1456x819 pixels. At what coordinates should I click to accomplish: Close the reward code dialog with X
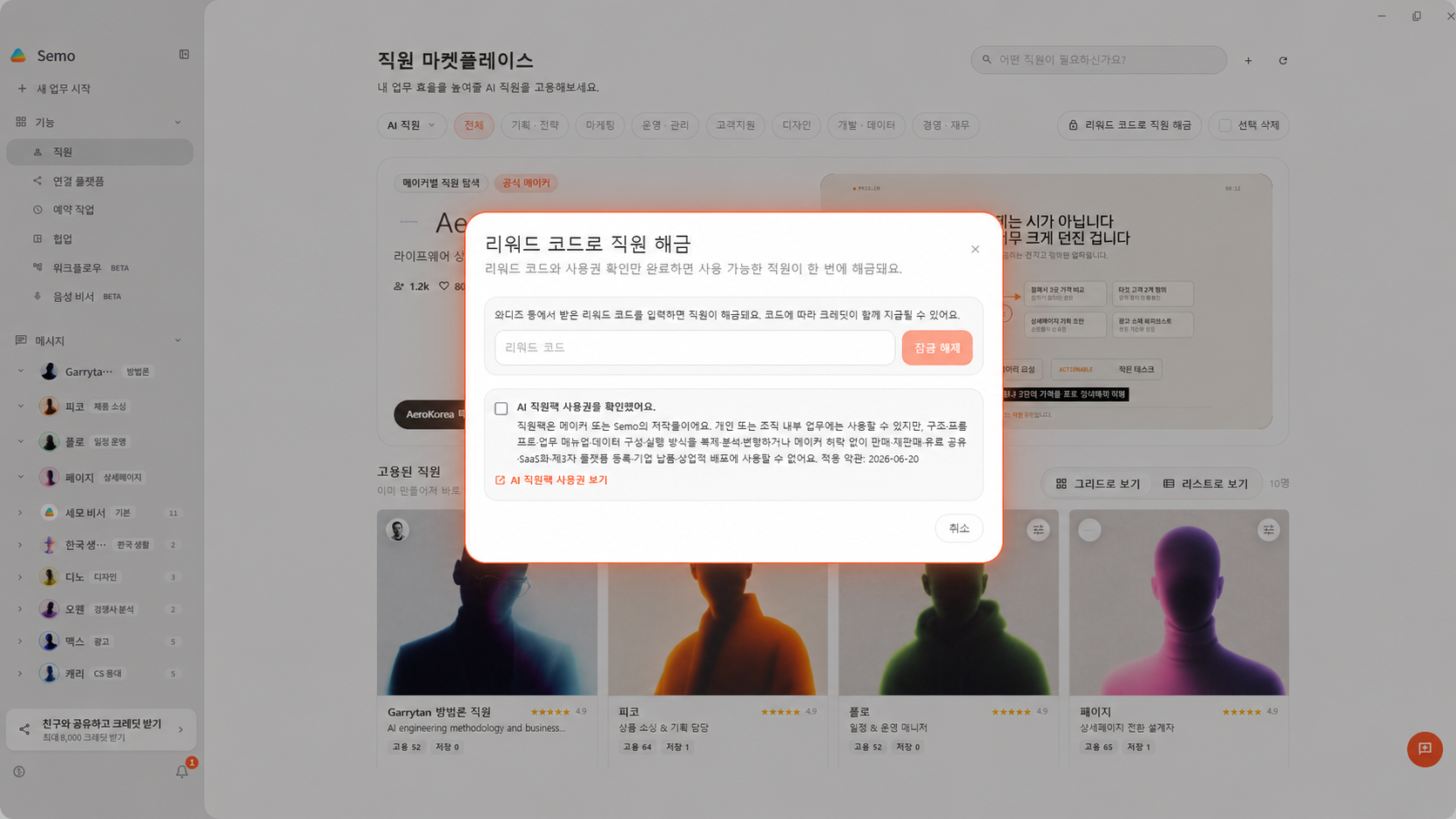point(974,250)
